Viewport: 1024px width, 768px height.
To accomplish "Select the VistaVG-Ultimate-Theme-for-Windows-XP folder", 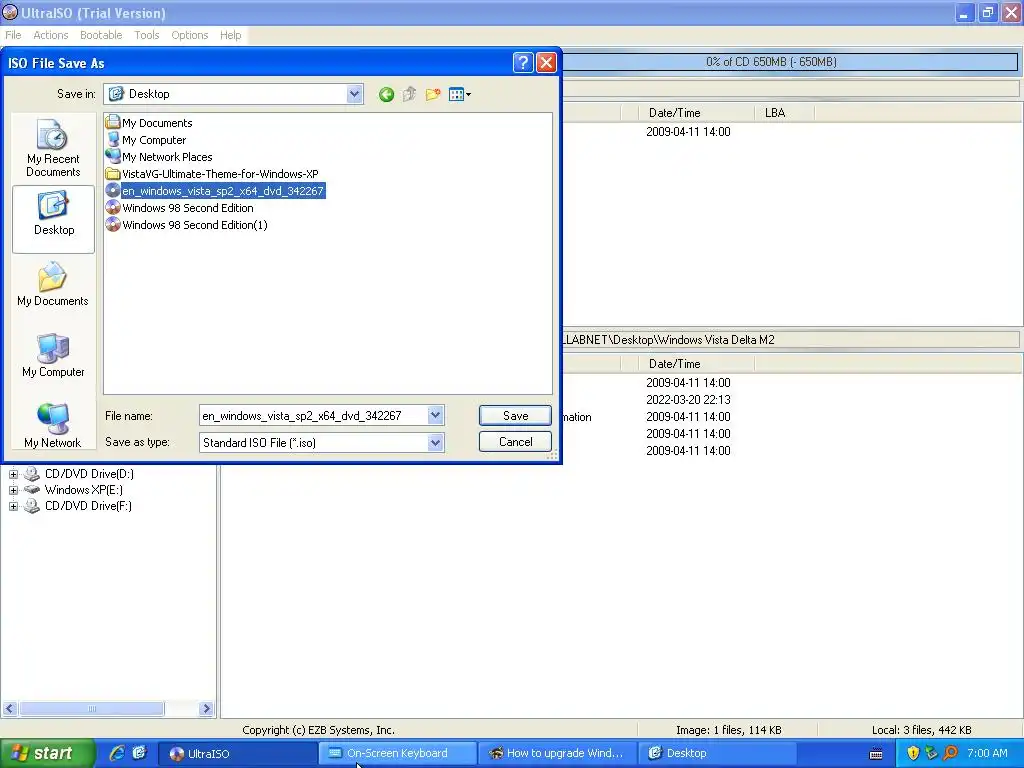I will pyautogui.click(x=212, y=174).
